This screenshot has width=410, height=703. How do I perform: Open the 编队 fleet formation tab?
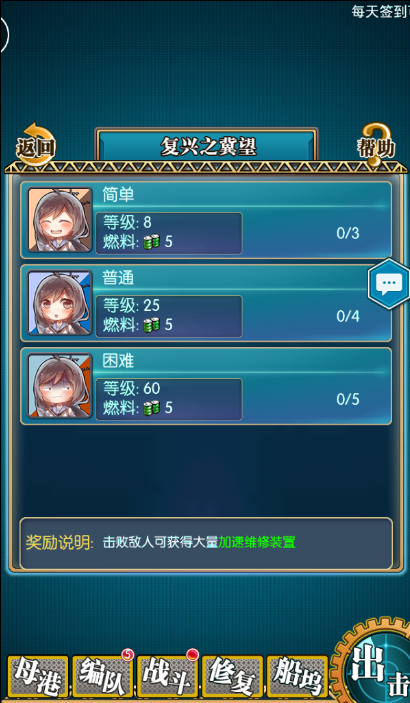(102, 677)
